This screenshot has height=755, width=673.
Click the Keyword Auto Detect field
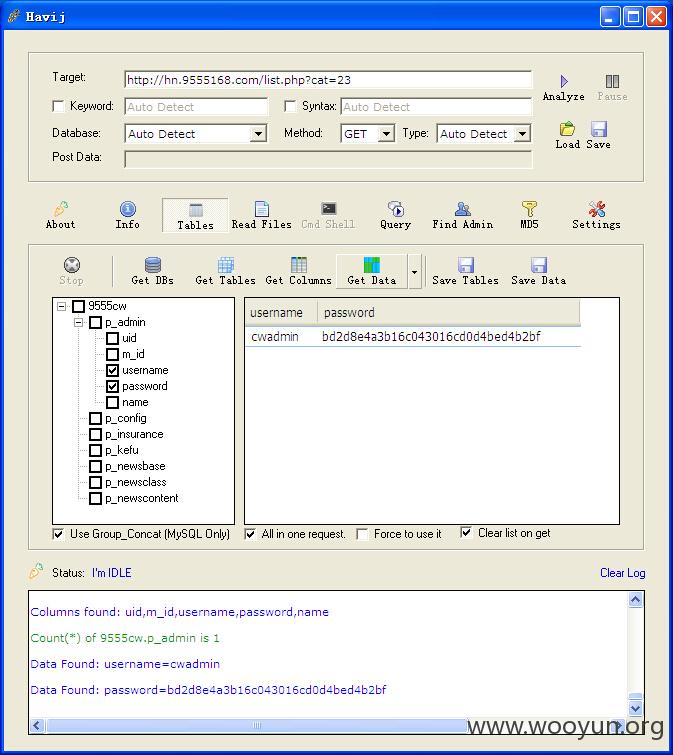coord(196,106)
